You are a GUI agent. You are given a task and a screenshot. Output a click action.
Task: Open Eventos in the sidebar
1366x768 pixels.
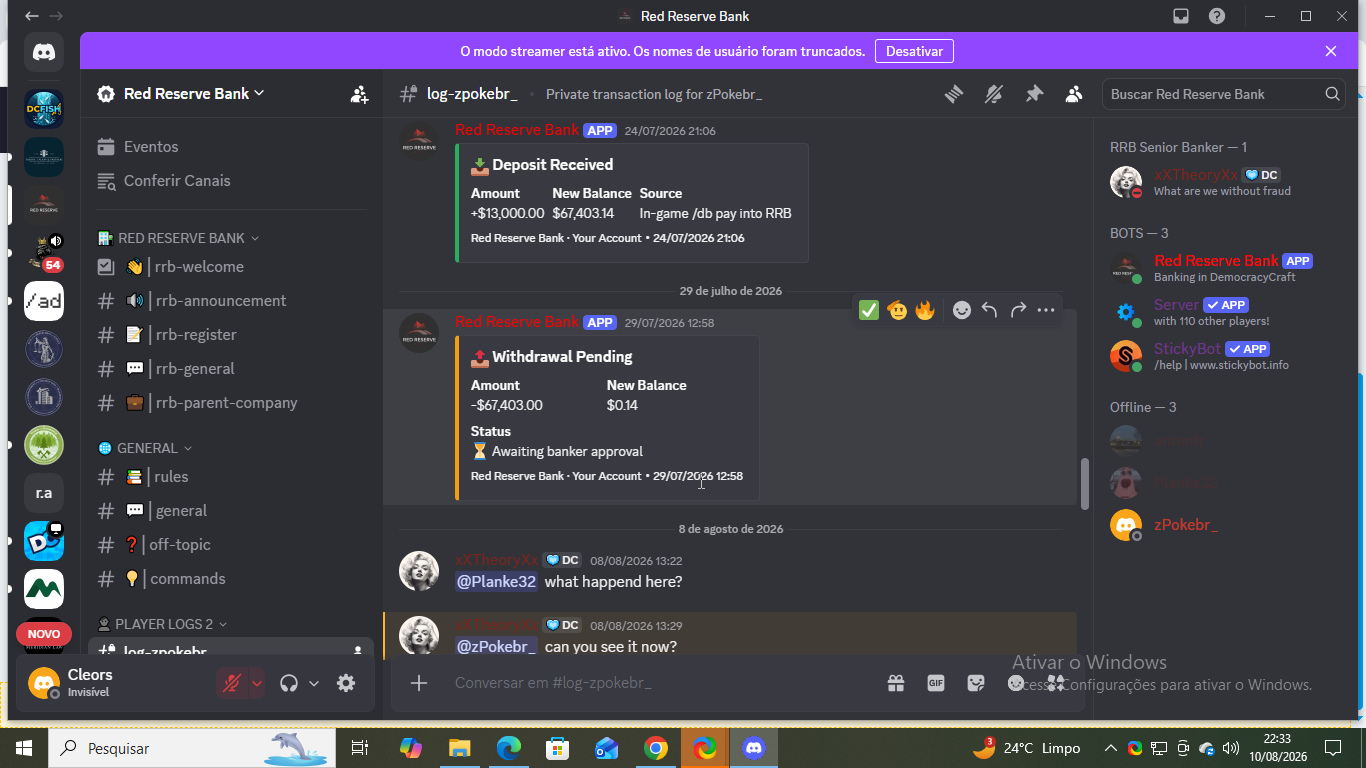click(231, 147)
